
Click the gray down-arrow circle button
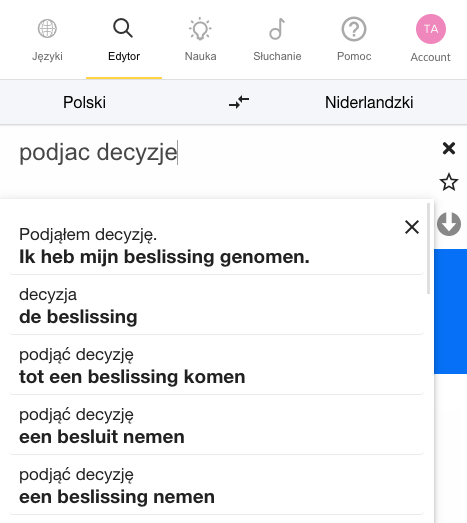tap(449, 224)
